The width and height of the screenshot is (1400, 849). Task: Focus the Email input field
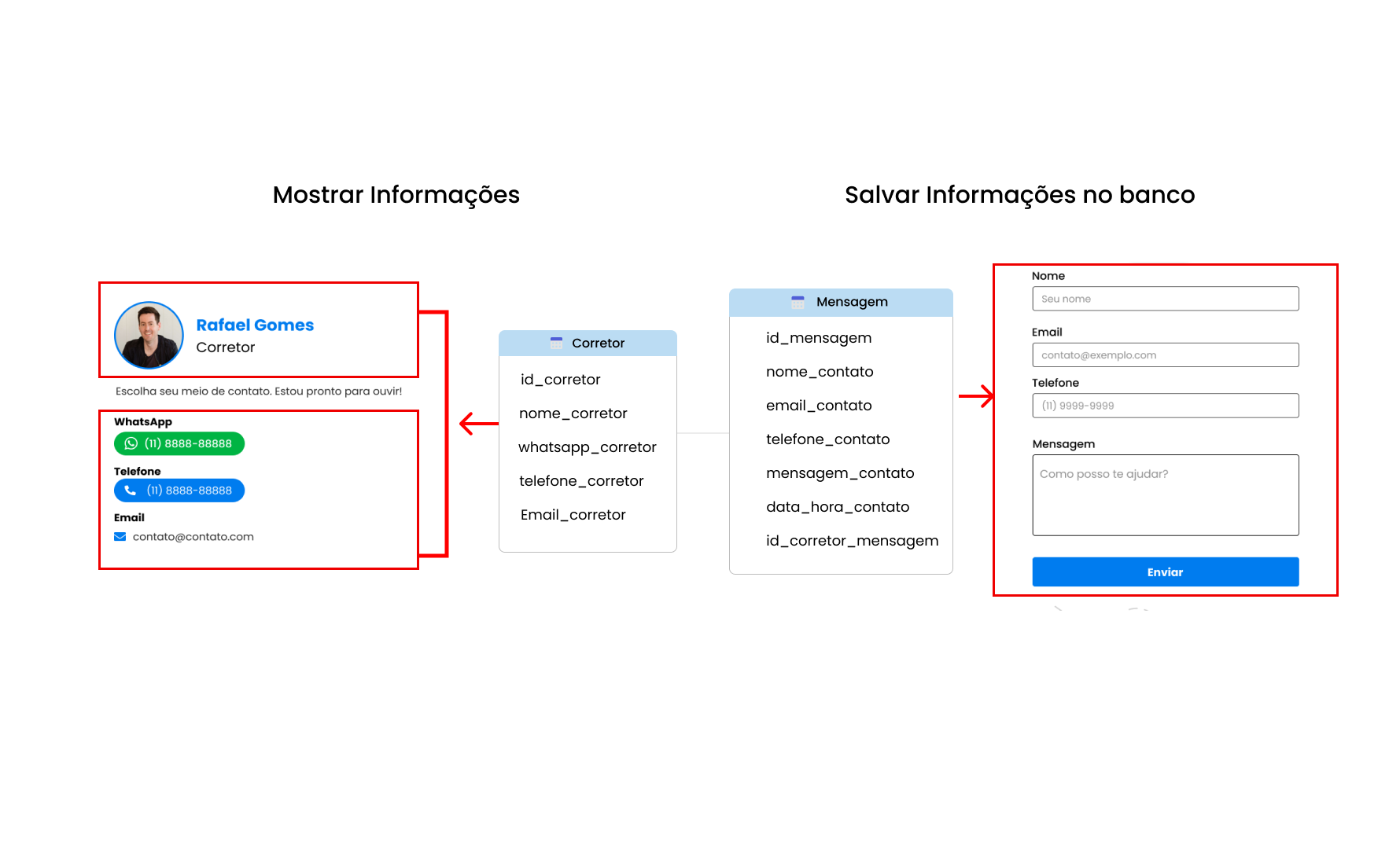(1165, 355)
